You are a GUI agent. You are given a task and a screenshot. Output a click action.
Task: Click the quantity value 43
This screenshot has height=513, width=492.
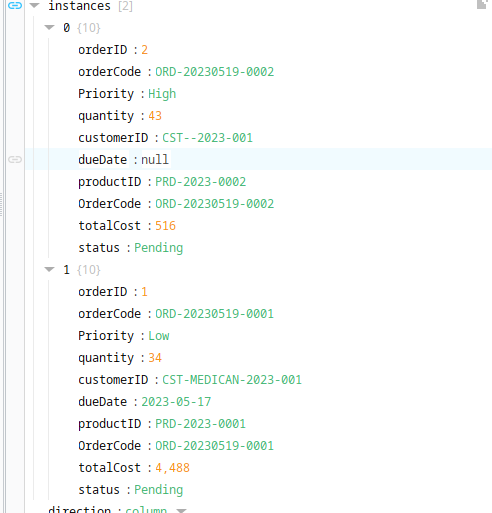tap(155, 116)
